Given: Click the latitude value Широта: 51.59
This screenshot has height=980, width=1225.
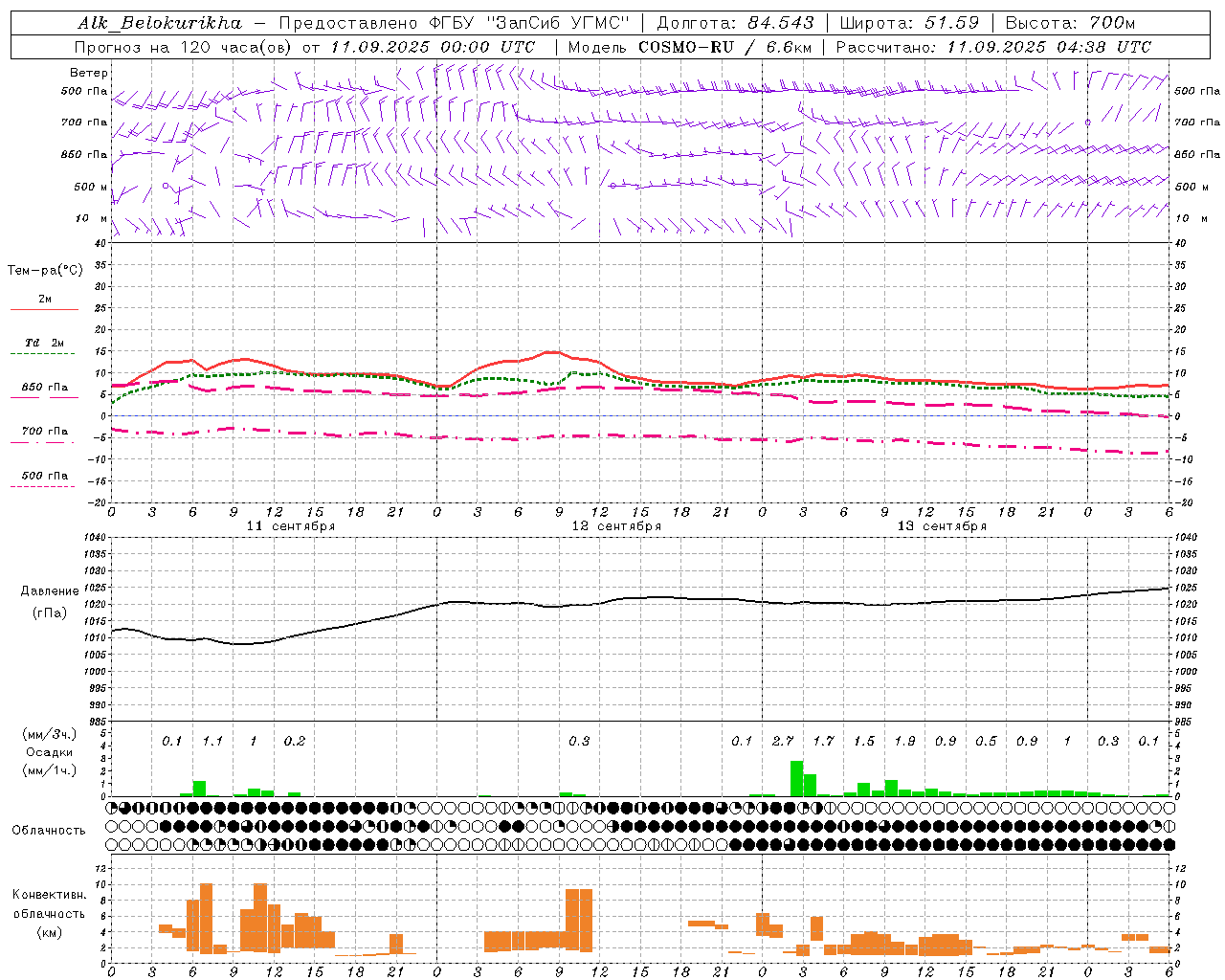Looking at the screenshot, I should point(910,23).
